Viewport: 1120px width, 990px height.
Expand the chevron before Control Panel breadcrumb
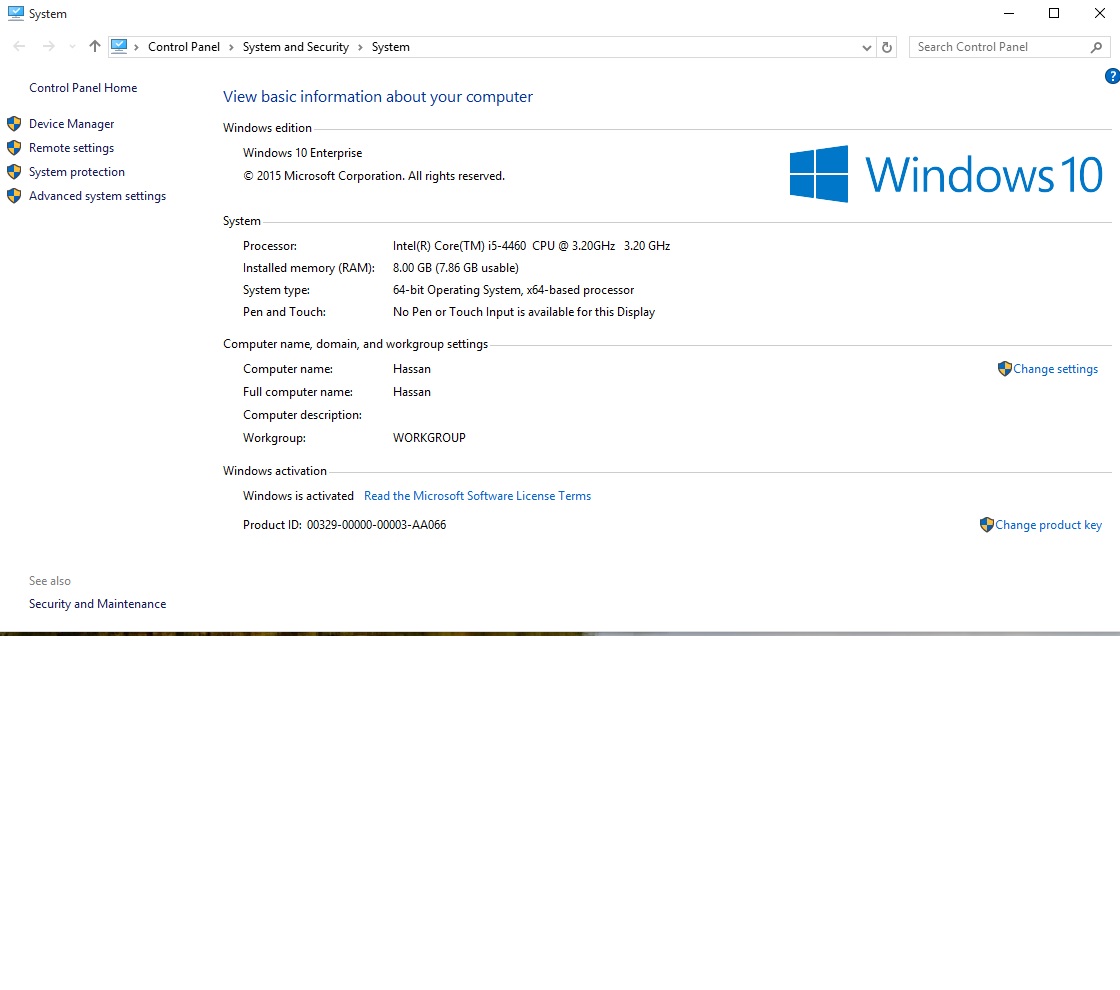point(136,47)
